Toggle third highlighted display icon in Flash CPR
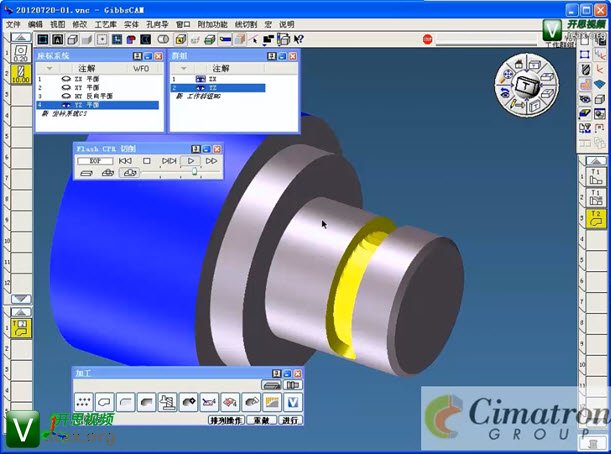The height and width of the screenshot is (454, 611). [129, 173]
